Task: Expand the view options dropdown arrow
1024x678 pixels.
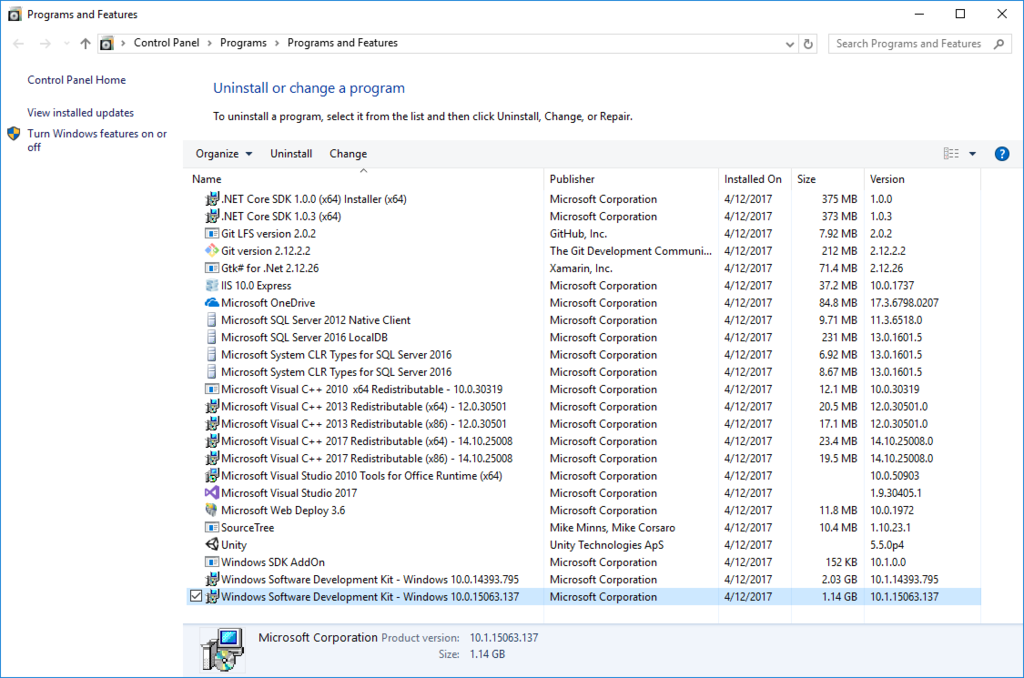Action: [x=972, y=153]
